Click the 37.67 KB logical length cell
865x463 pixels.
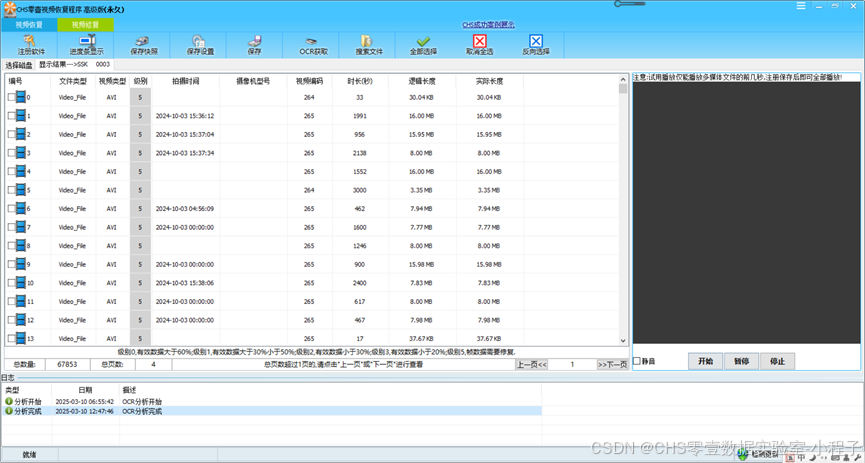[x=421, y=338]
